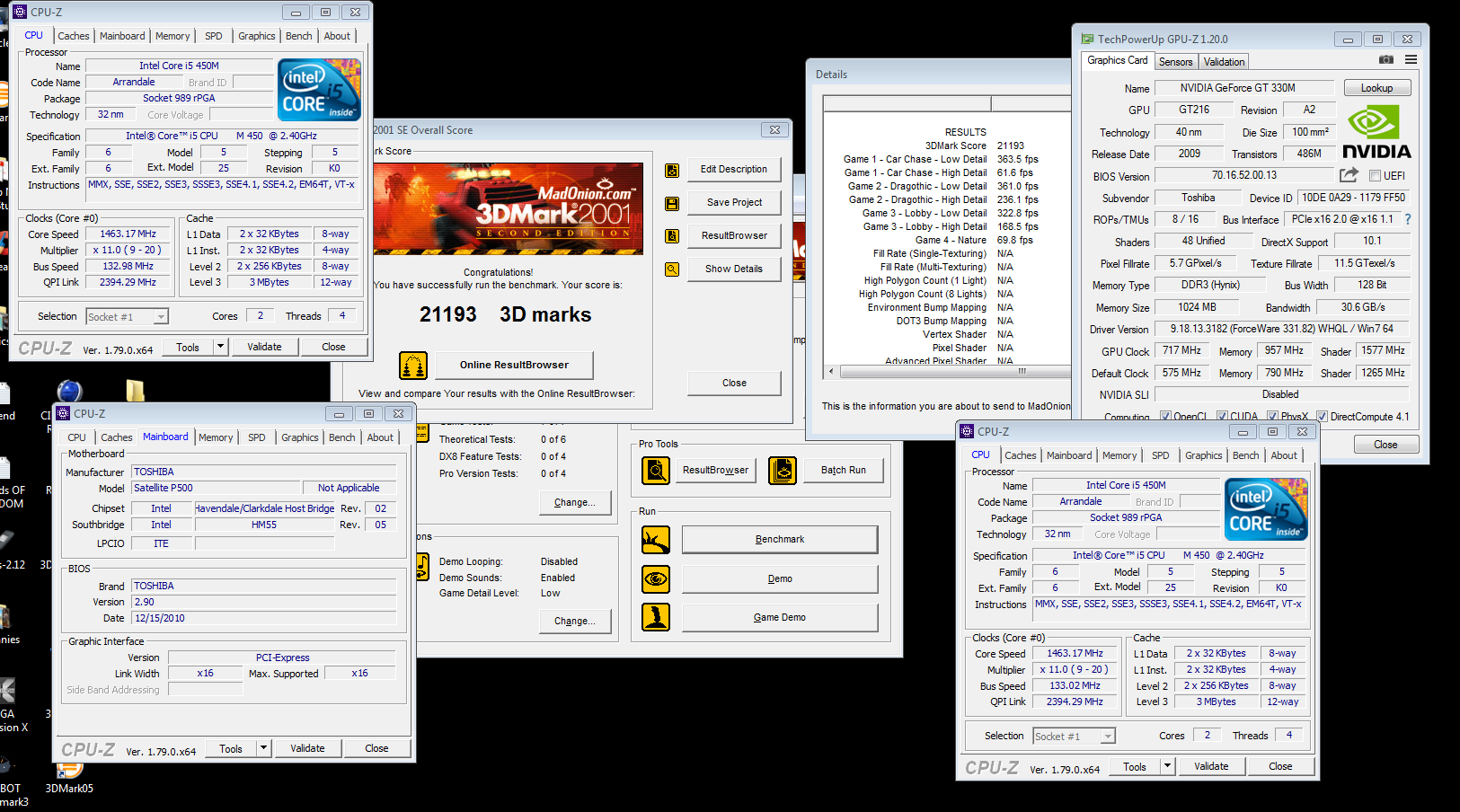Click Close button of GPU-Z window
The width and height of the screenshot is (1460, 812).
point(1385,445)
